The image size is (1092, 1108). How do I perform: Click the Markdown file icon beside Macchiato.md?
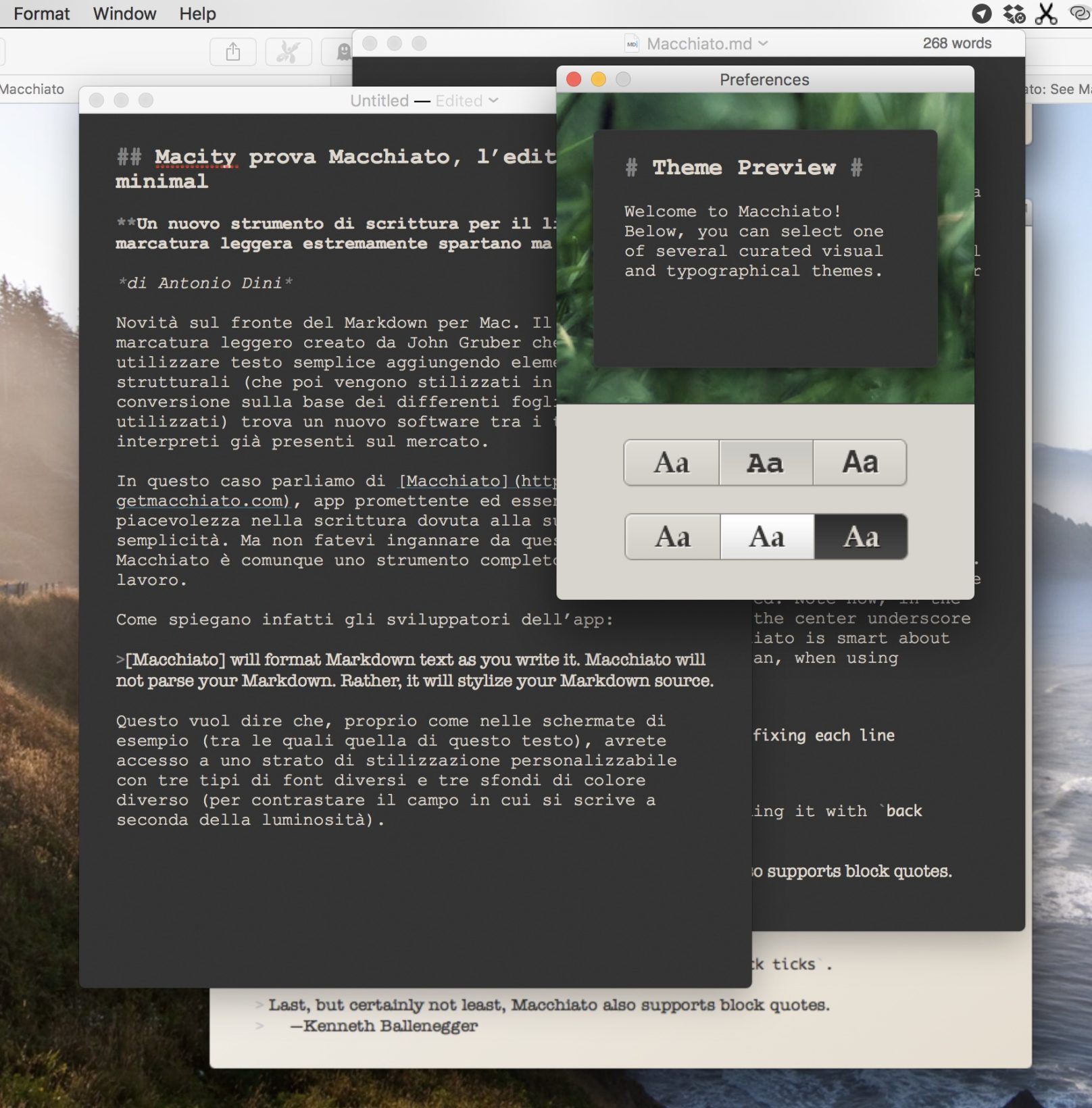(632, 44)
